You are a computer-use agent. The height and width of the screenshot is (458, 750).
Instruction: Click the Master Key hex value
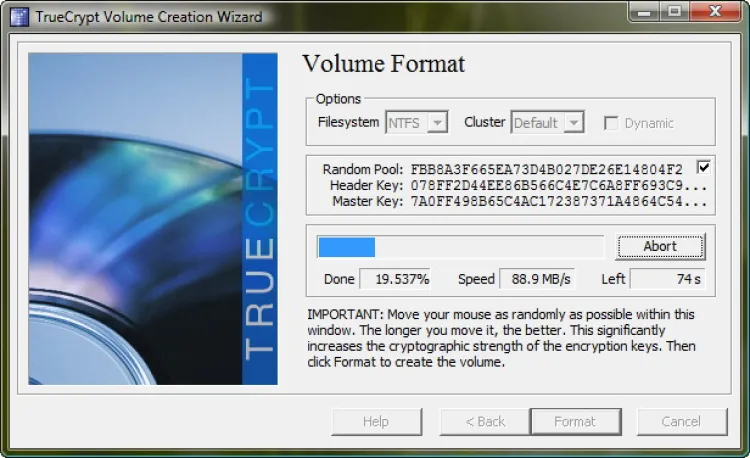[558, 202]
